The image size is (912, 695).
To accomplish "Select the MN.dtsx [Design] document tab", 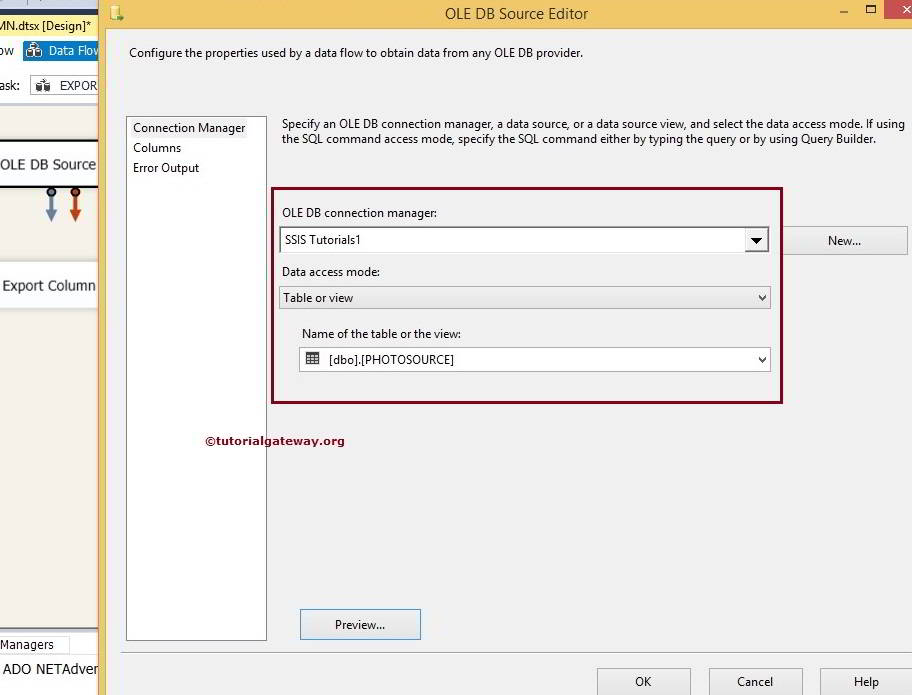I will (45, 25).
